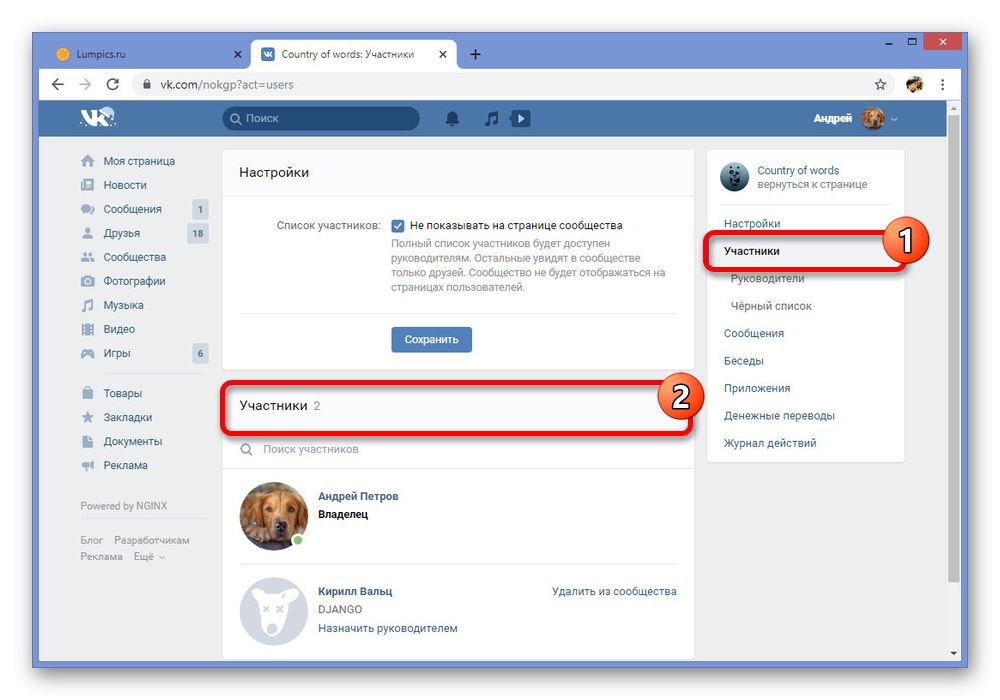Click the Игры counter badge 6
1000x700 pixels.
click(200, 353)
